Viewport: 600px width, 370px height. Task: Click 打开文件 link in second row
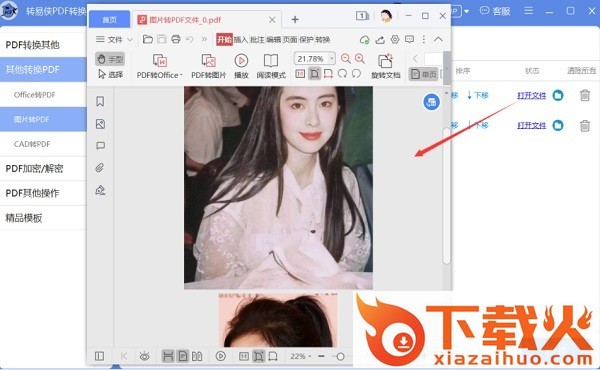[532, 125]
